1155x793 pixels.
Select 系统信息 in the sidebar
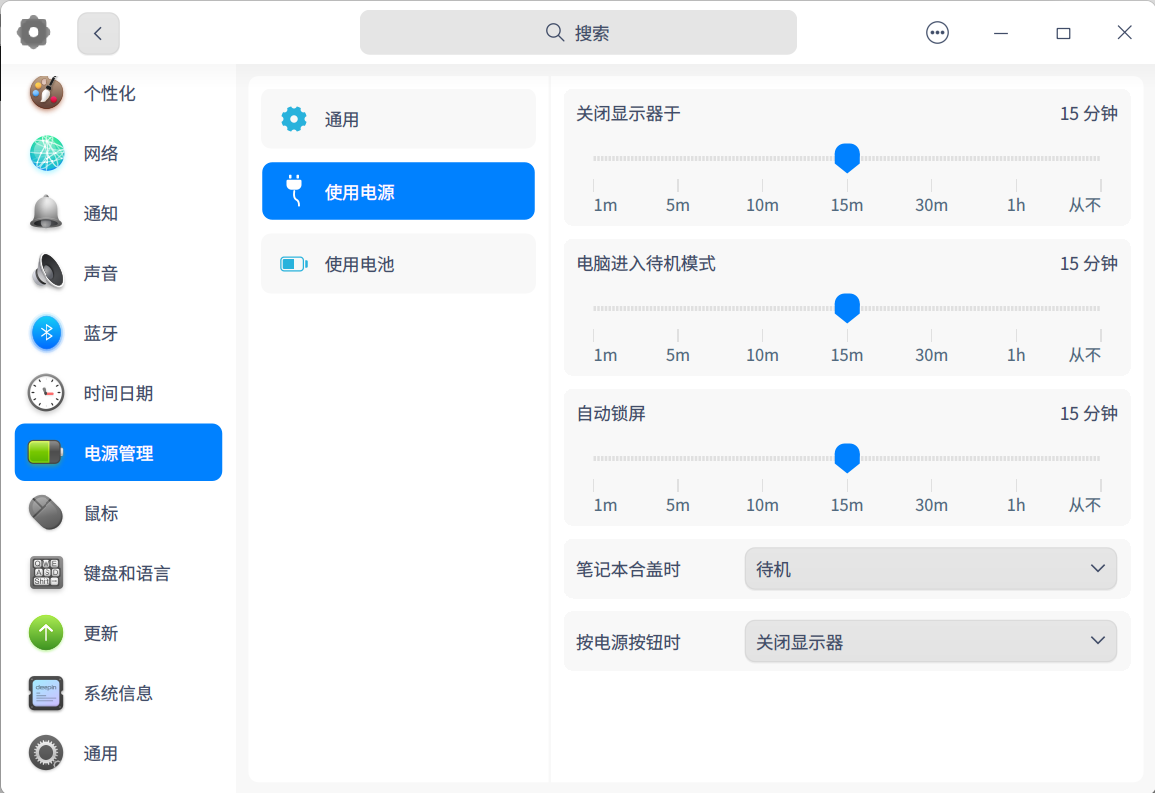click(119, 692)
